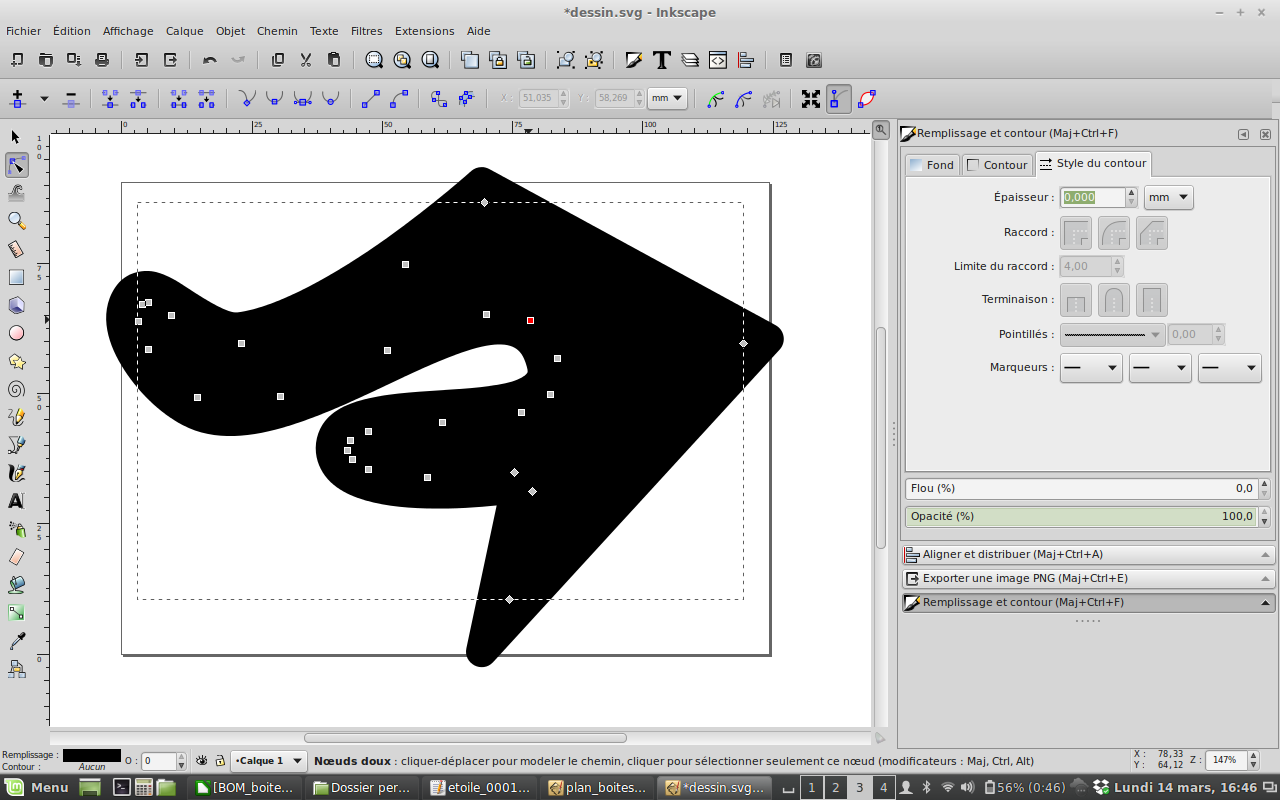This screenshot has height=800, width=1280.
Task: Switch to the Fond tab
Action: tap(931, 165)
